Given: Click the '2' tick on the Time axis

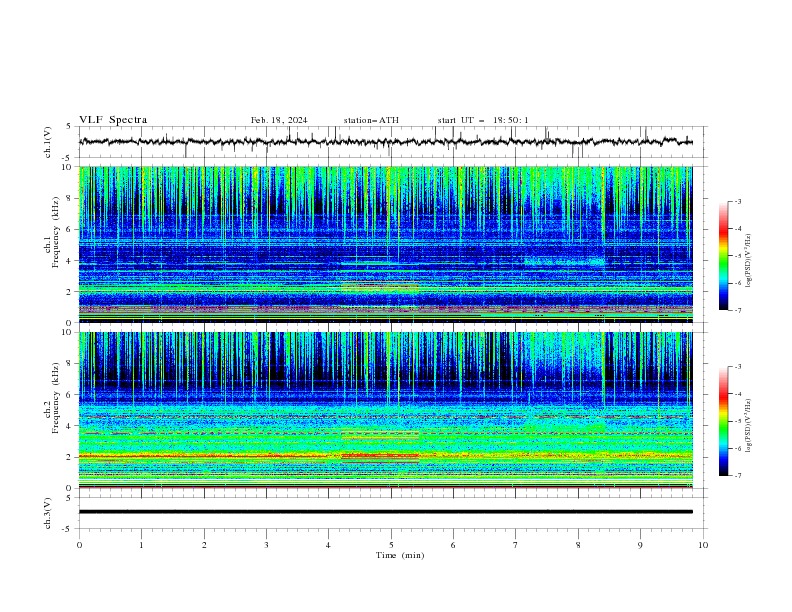Looking at the screenshot, I should click(204, 545).
